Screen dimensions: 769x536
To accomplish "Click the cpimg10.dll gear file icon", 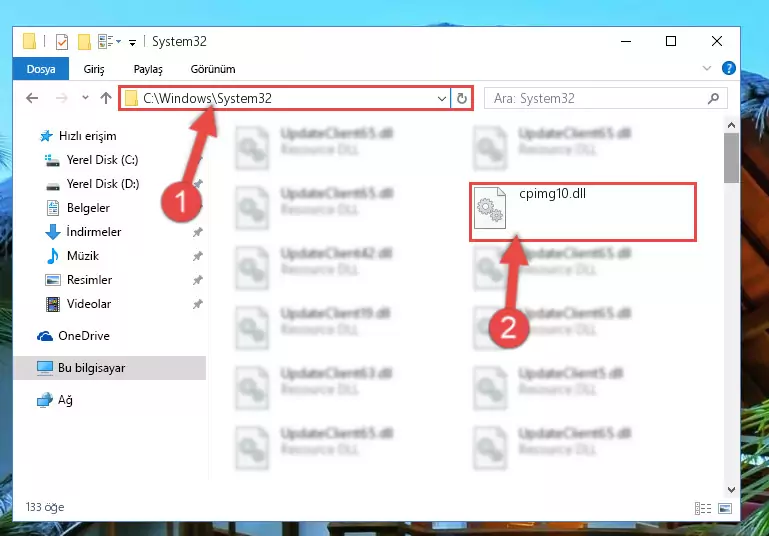I will tap(489, 208).
